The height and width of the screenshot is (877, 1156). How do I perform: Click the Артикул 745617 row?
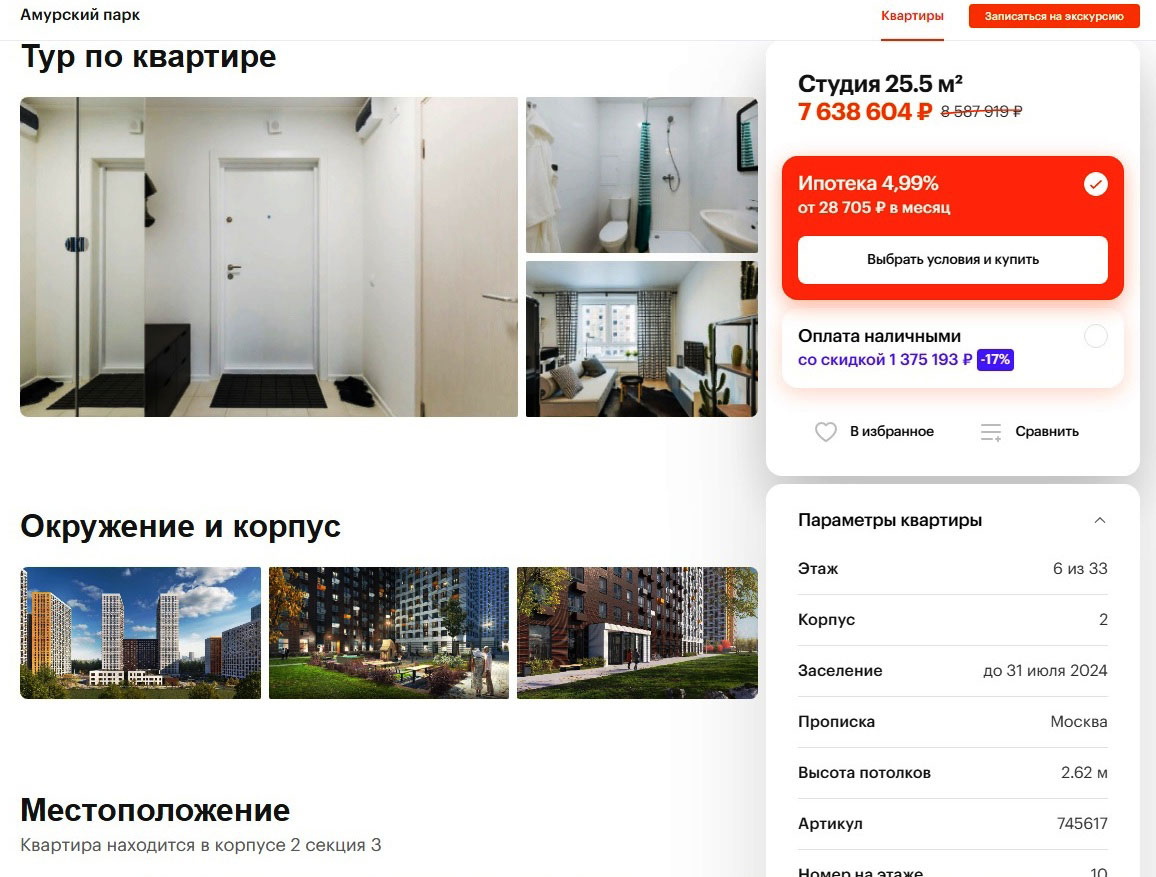click(x=953, y=824)
